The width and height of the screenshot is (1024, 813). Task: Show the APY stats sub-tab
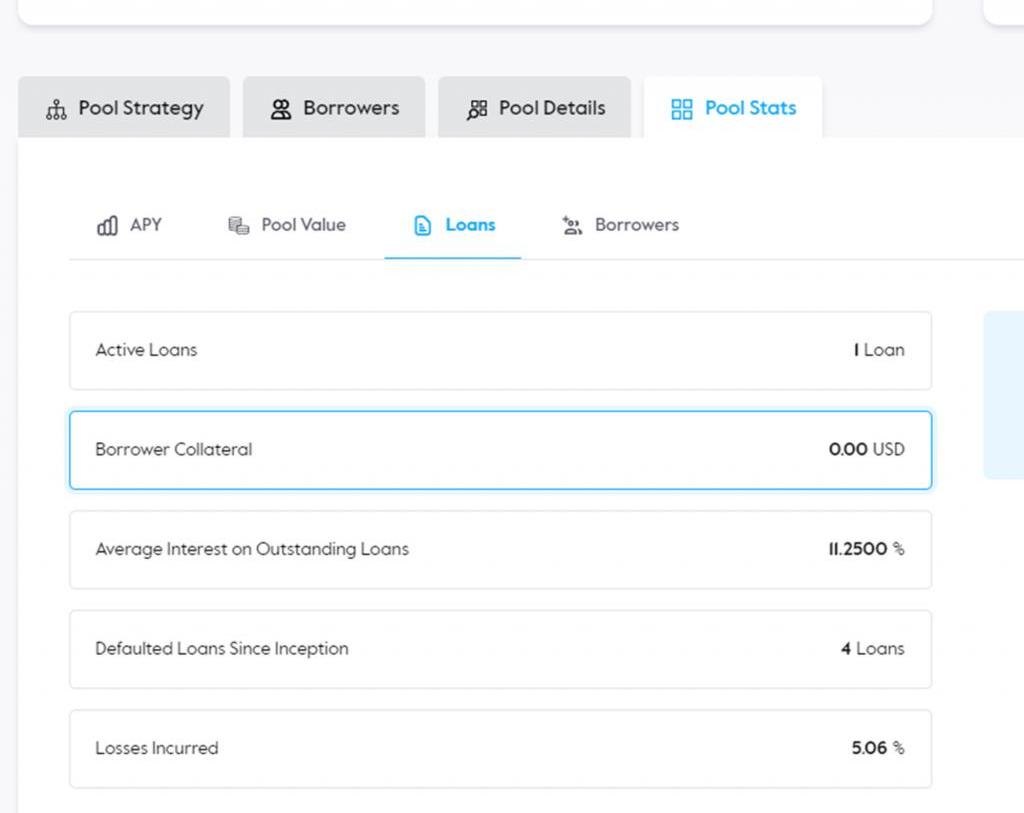(145, 225)
